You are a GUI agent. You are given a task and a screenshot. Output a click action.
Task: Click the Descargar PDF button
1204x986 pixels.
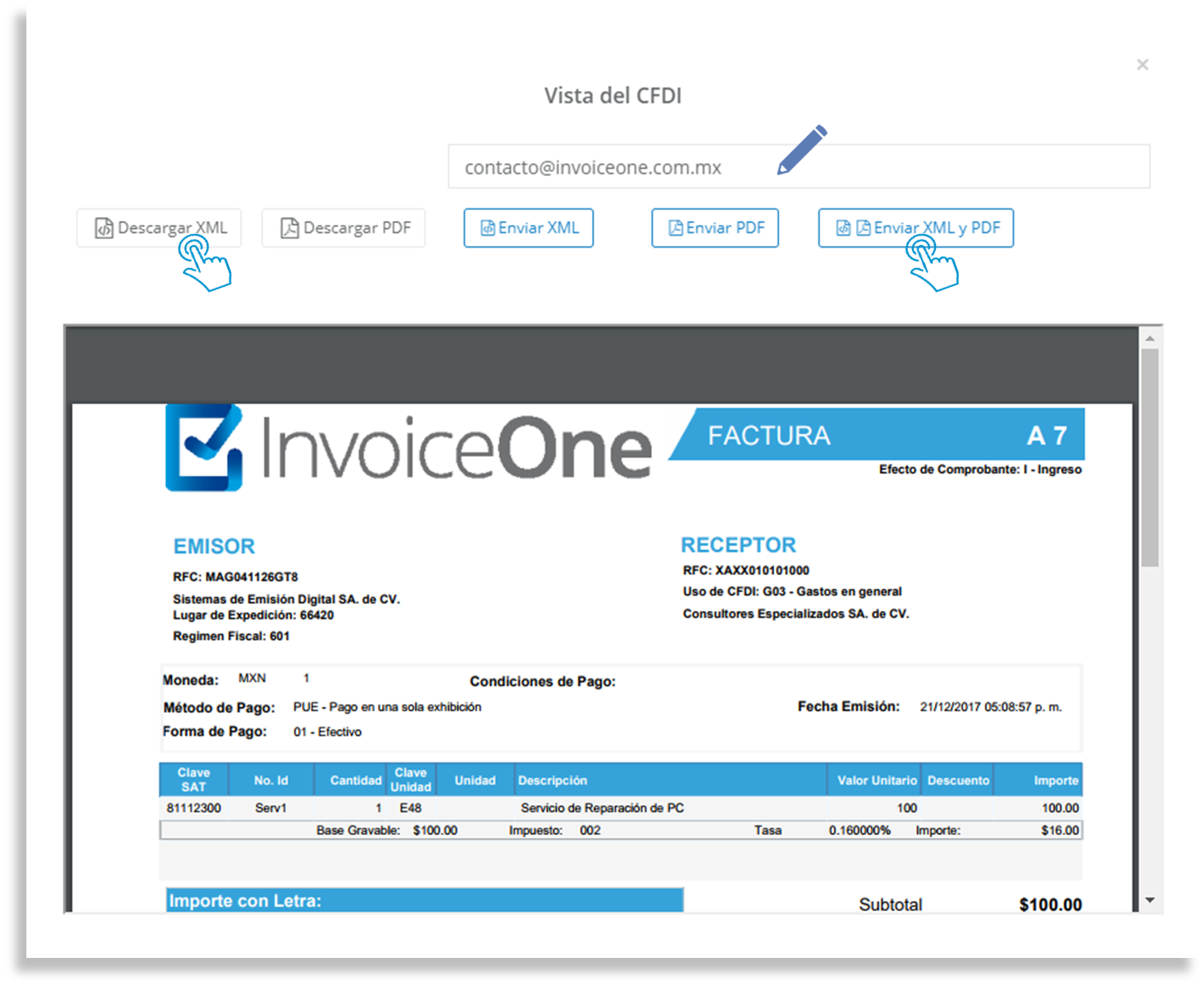click(x=344, y=228)
